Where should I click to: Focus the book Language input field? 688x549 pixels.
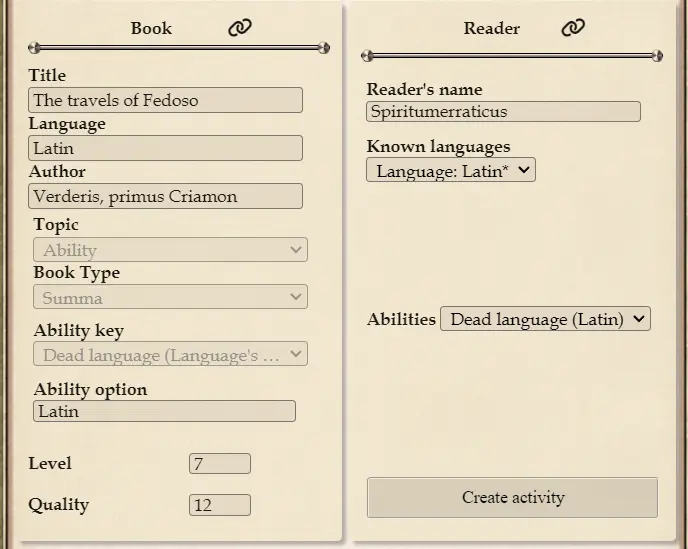(x=165, y=148)
